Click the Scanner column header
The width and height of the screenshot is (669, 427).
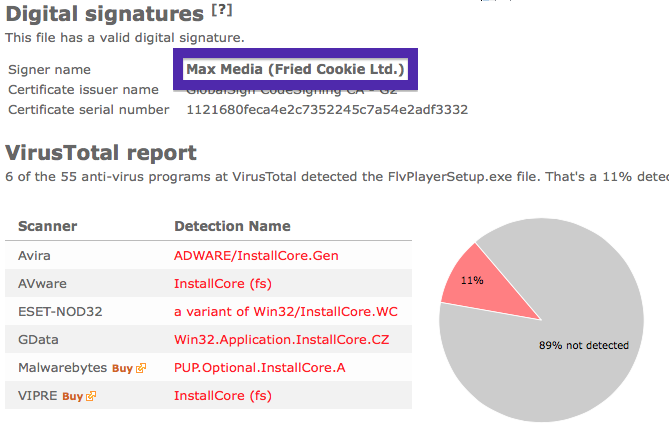[x=47, y=226]
